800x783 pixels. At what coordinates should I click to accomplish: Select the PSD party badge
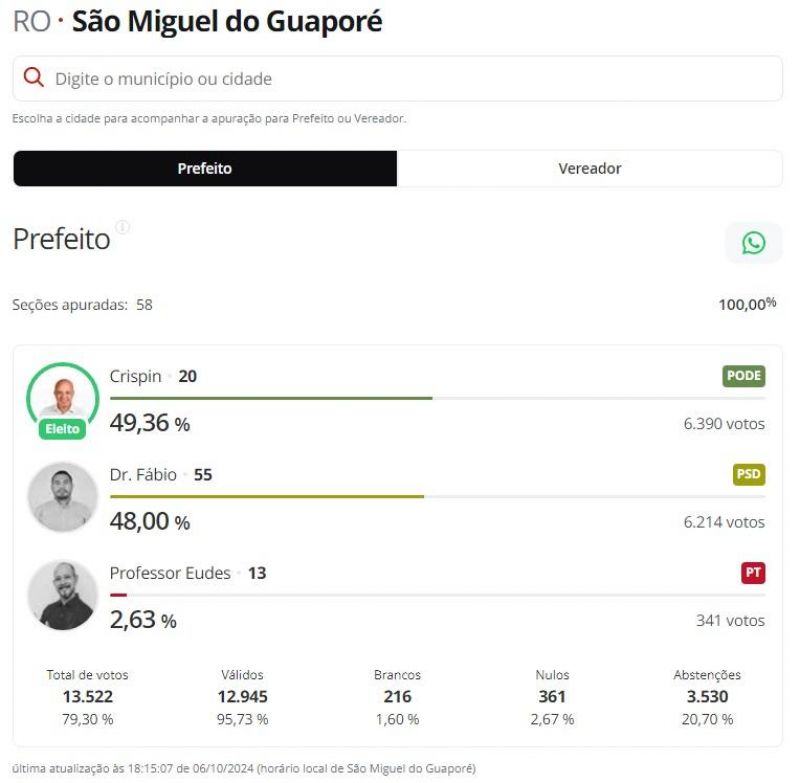point(749,473)
